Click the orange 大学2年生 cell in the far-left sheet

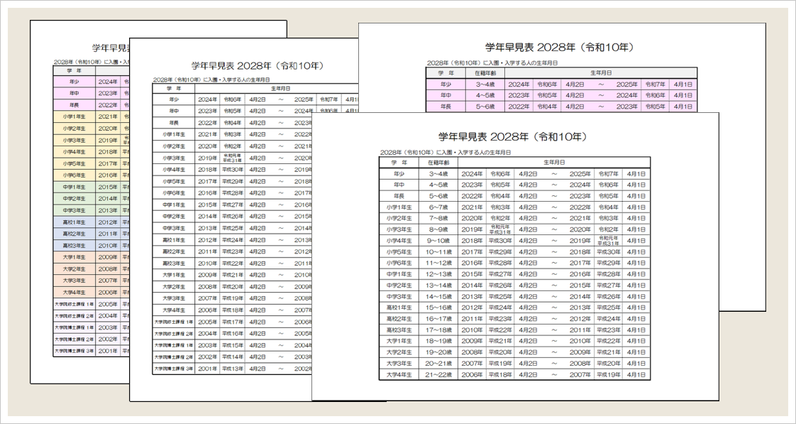click(x=74, y=269)
